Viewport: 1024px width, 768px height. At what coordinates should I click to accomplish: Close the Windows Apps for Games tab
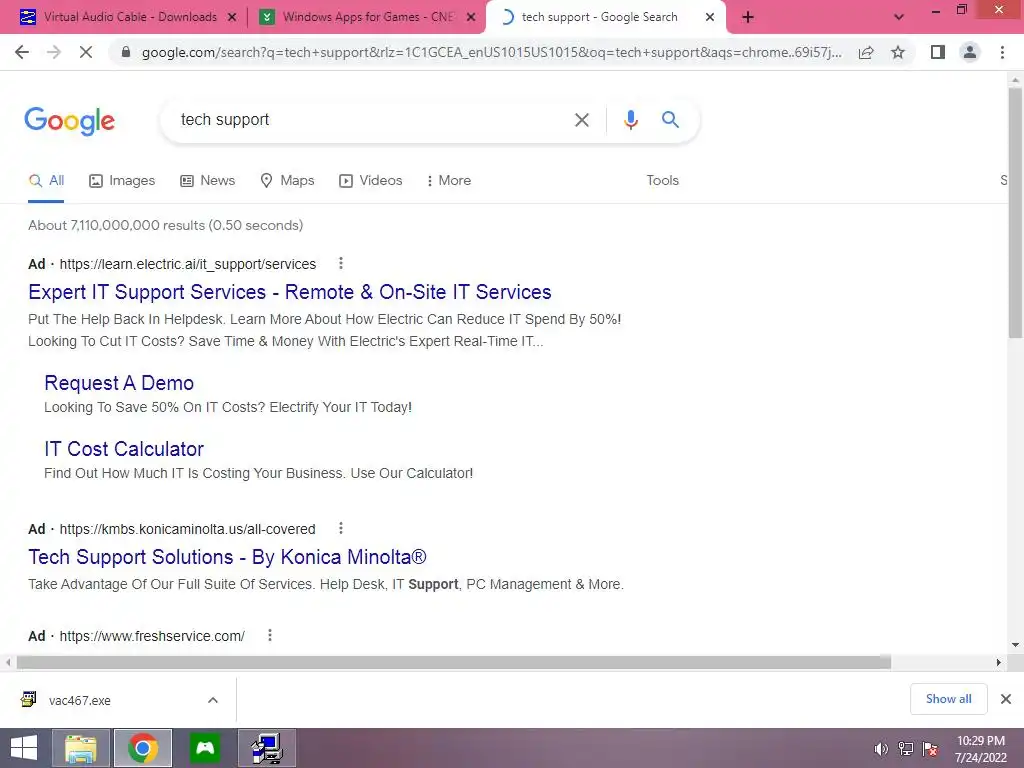pyautogui.click(x=471, y=18)
